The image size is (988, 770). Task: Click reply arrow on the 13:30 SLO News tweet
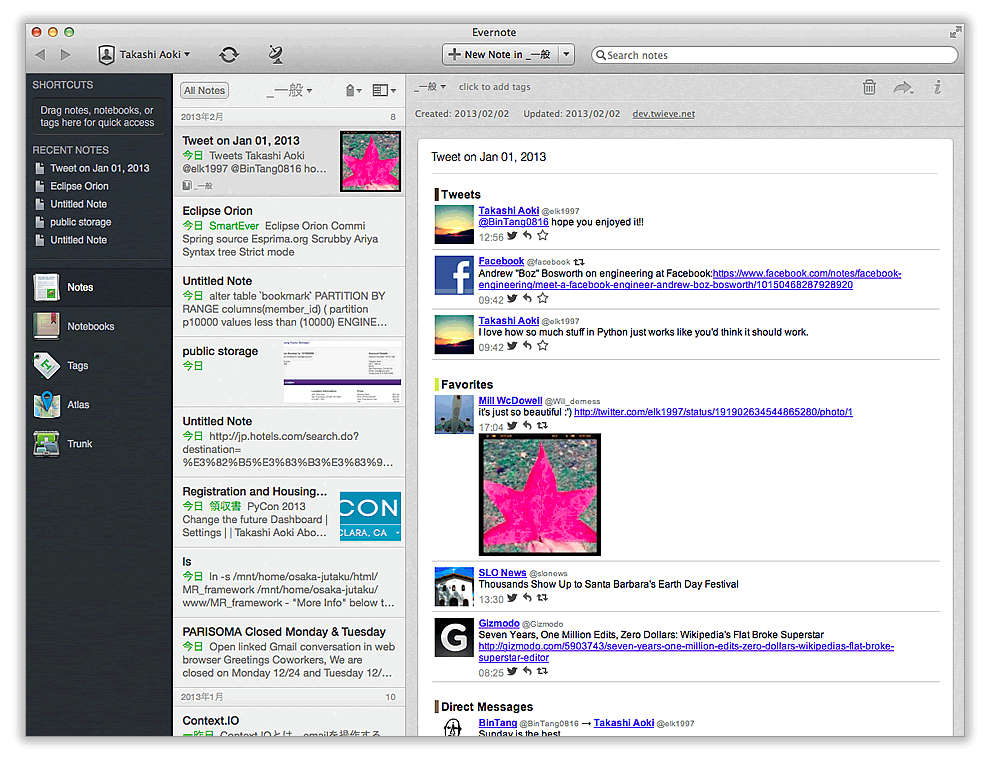(527, 598)
